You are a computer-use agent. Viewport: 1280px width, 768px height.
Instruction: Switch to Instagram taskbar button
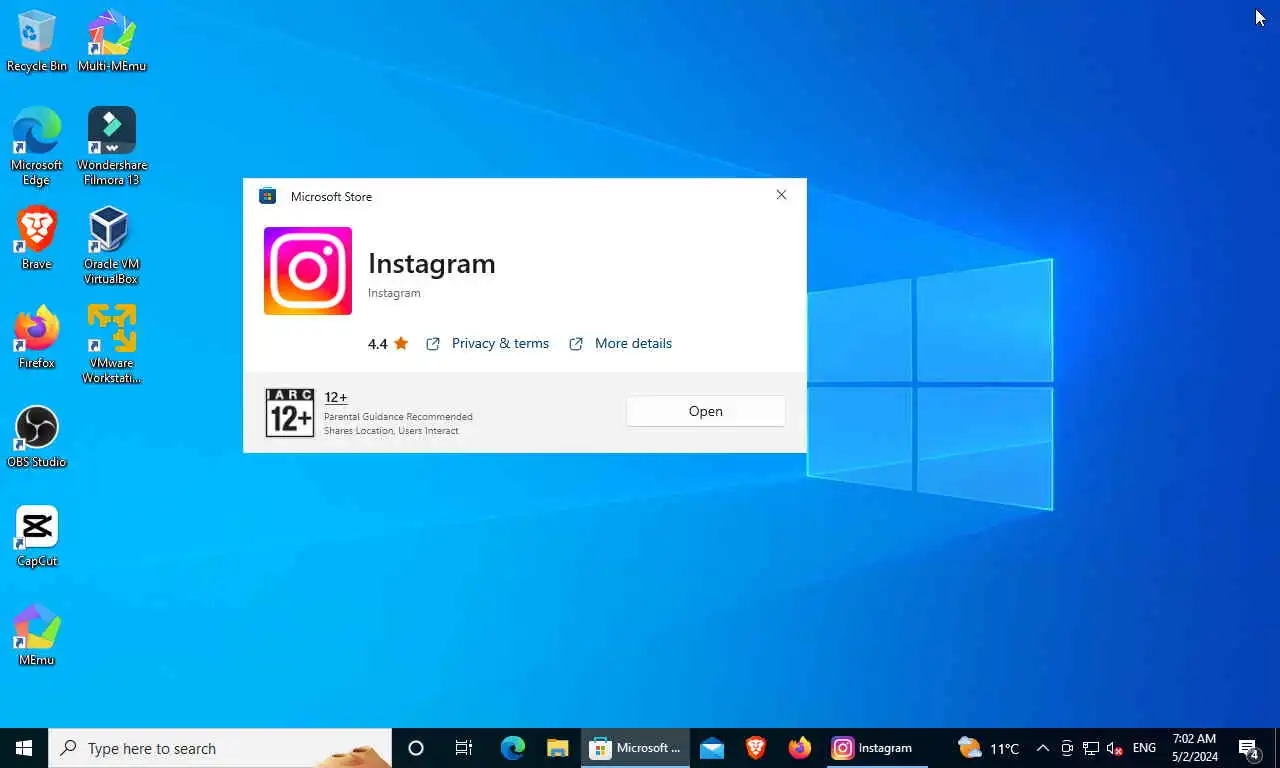pos(876,748)
